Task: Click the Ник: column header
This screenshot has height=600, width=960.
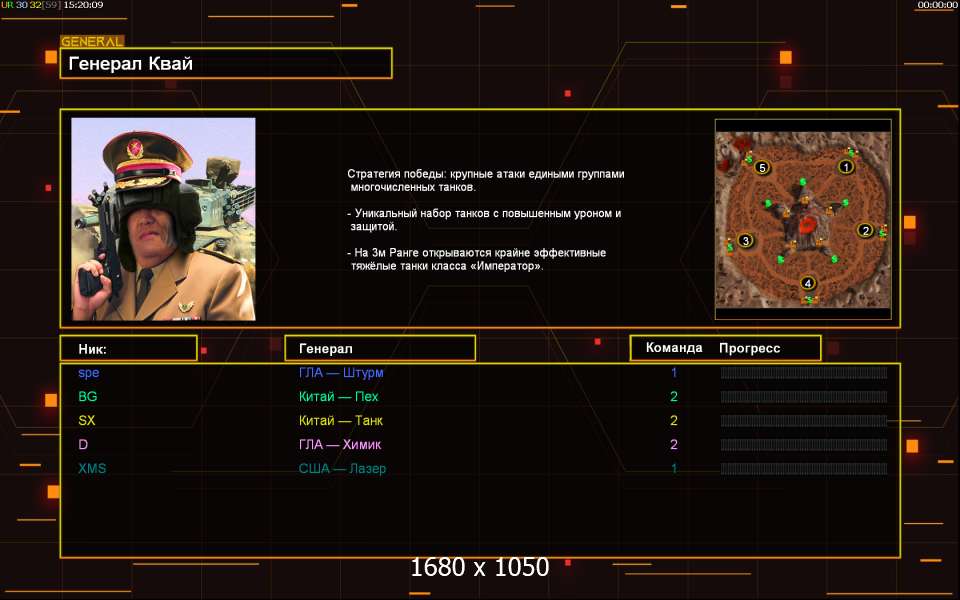Action: point(129,348)
